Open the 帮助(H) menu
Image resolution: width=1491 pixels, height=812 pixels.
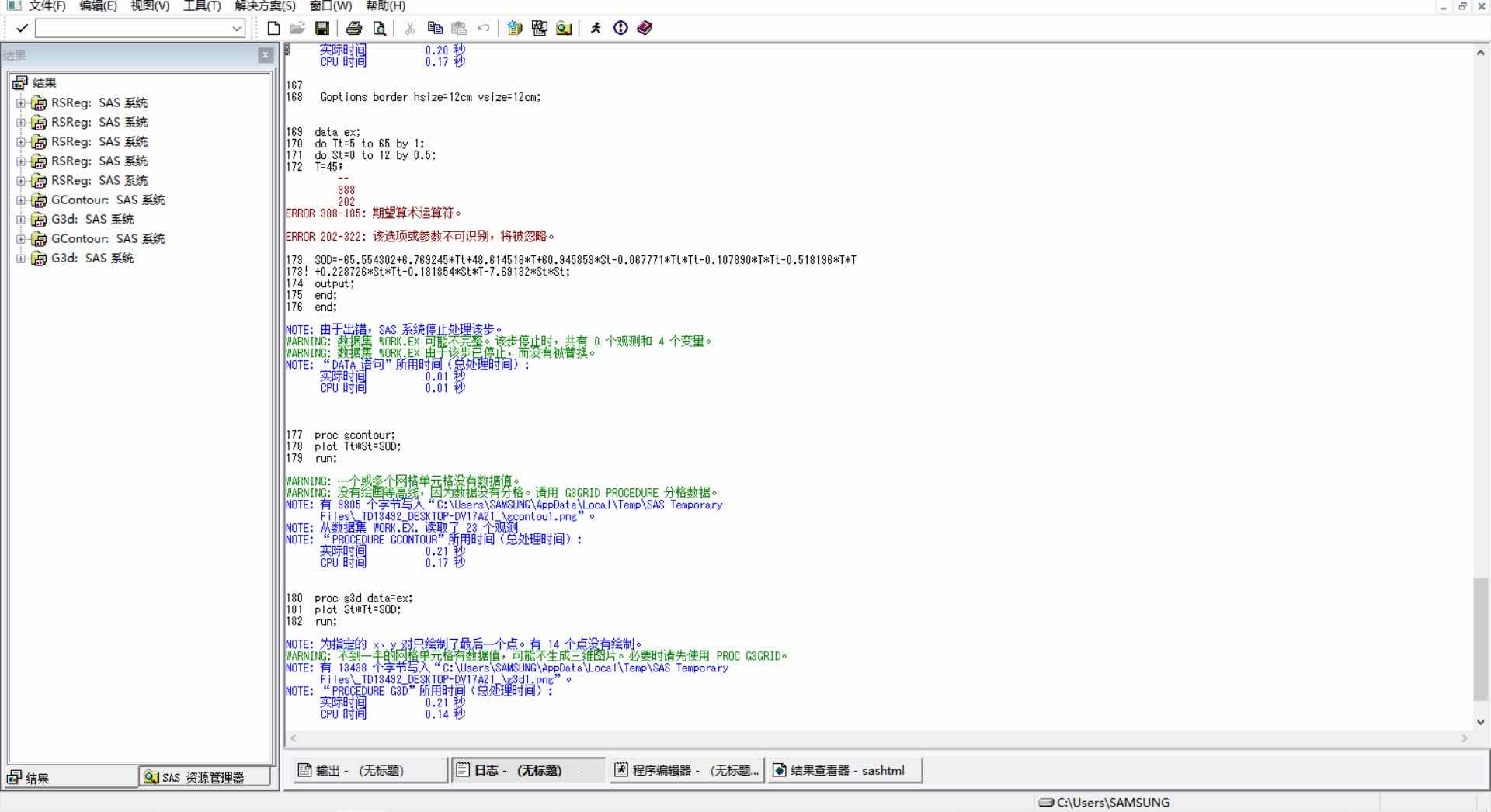[x=385, y=5]
